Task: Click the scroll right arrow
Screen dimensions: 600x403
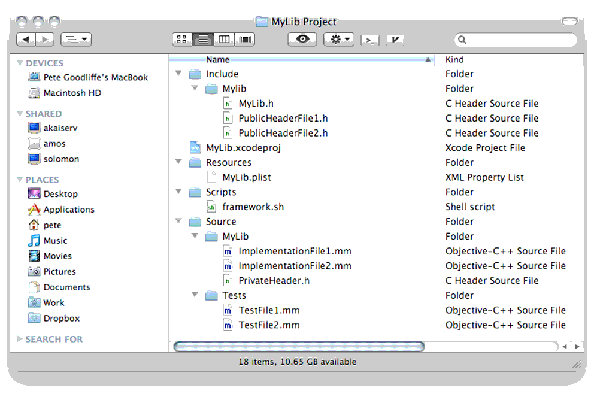Action: point(576,347)
